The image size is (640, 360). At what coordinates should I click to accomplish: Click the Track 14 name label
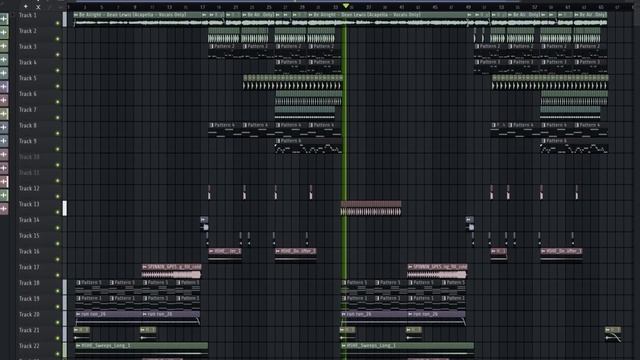click(29, 220)
